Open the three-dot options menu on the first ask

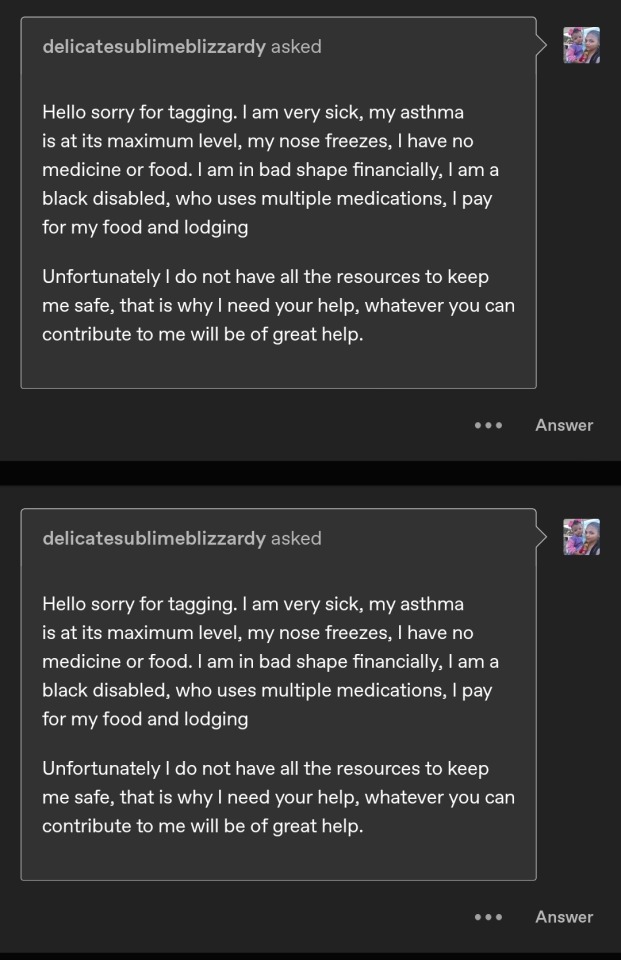point(488,425)
